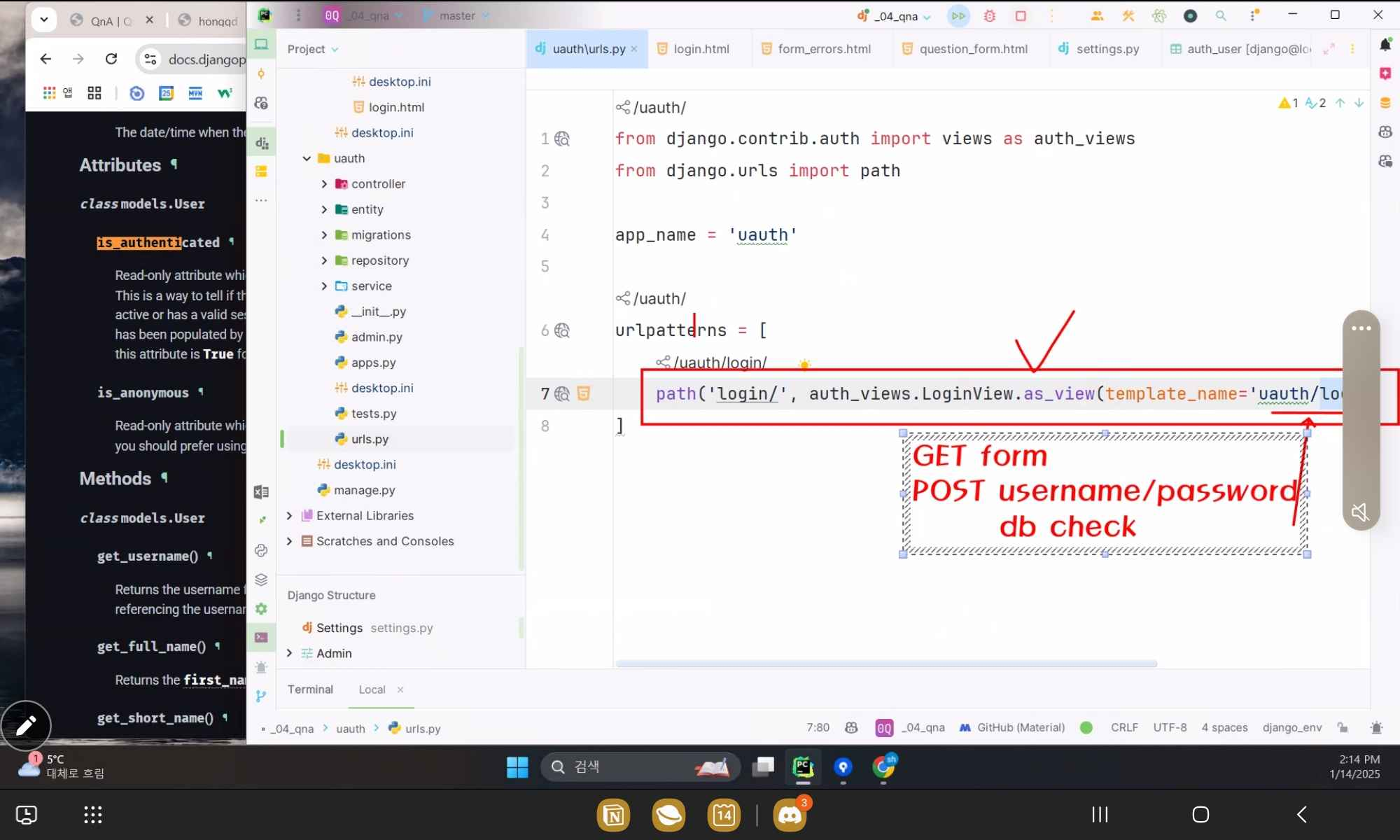Toggle read-only lock icon in status bar

(1343, 728)
